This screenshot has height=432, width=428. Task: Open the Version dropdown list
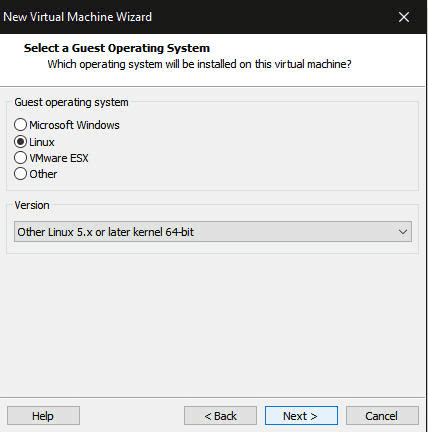click(x=213, y=232)
